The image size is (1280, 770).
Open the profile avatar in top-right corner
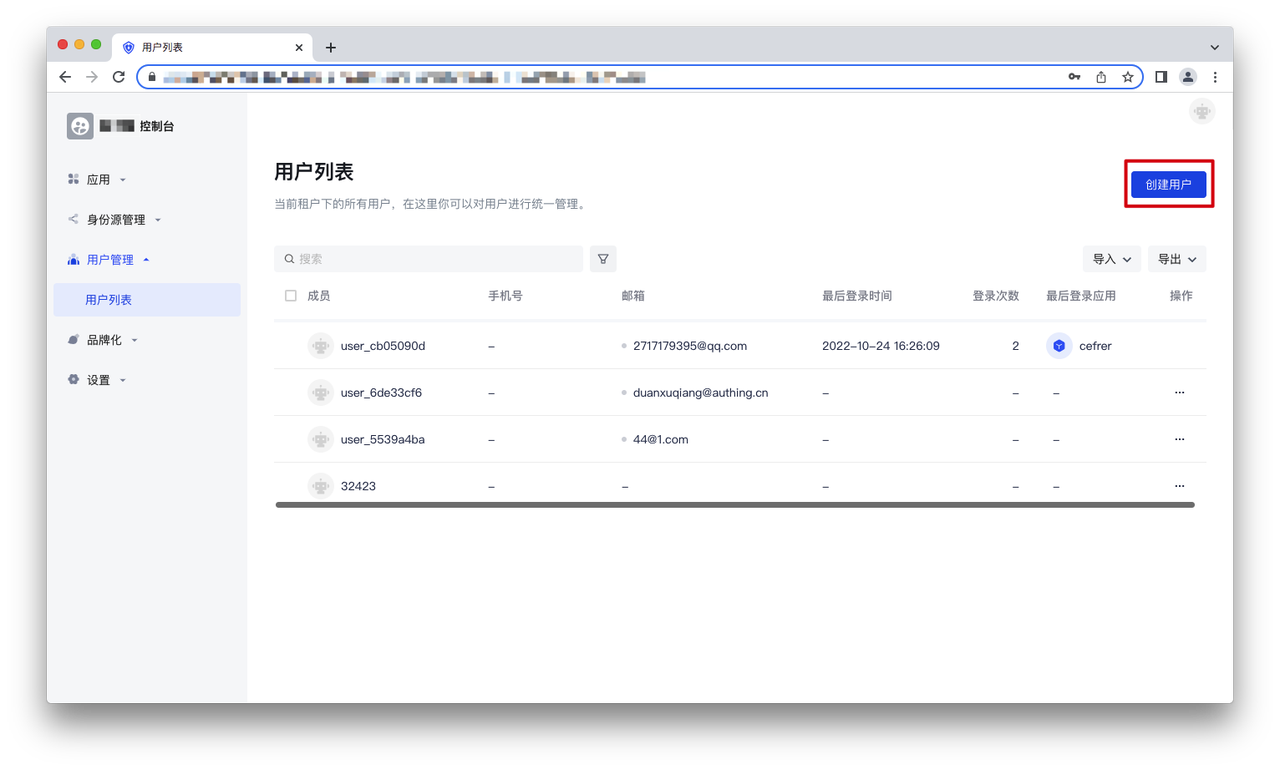pyautogui.click(x=1202, y=111)
